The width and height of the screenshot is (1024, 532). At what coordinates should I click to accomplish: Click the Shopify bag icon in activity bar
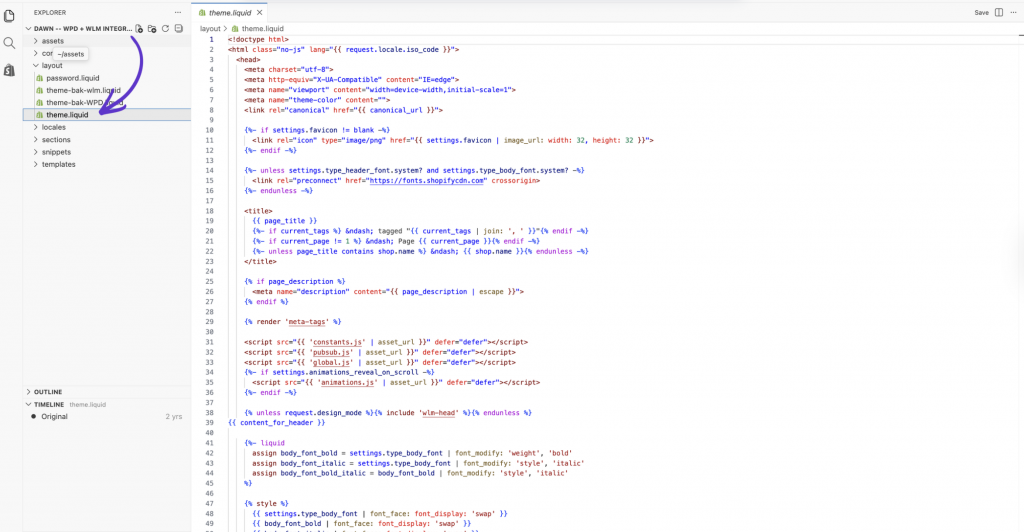[x=9, y=70]
